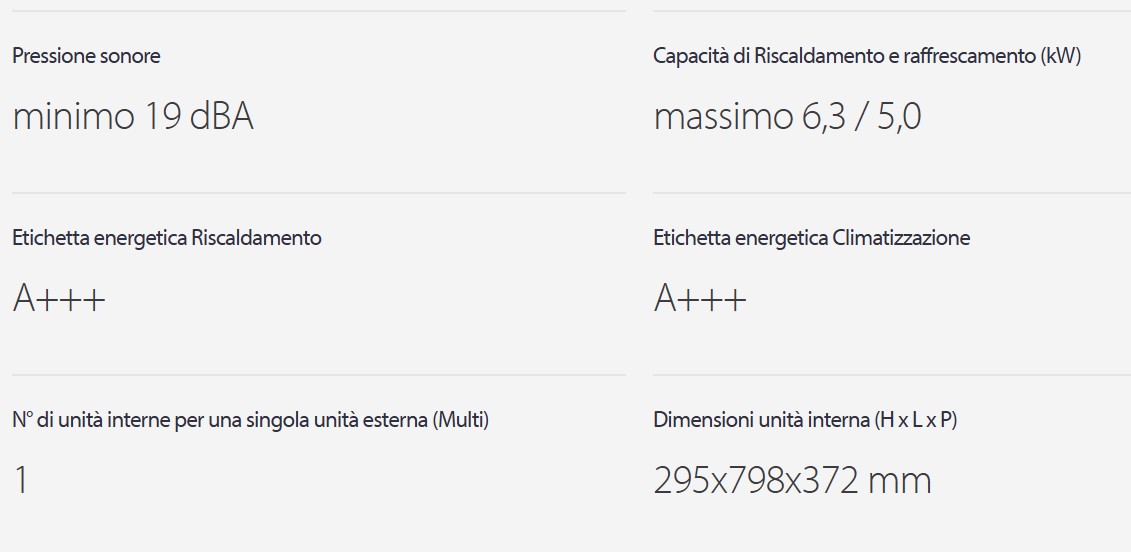1131x552 pixels.
Task: Click the minimo 19 dBA value
Action: click(x=133, y=116)
